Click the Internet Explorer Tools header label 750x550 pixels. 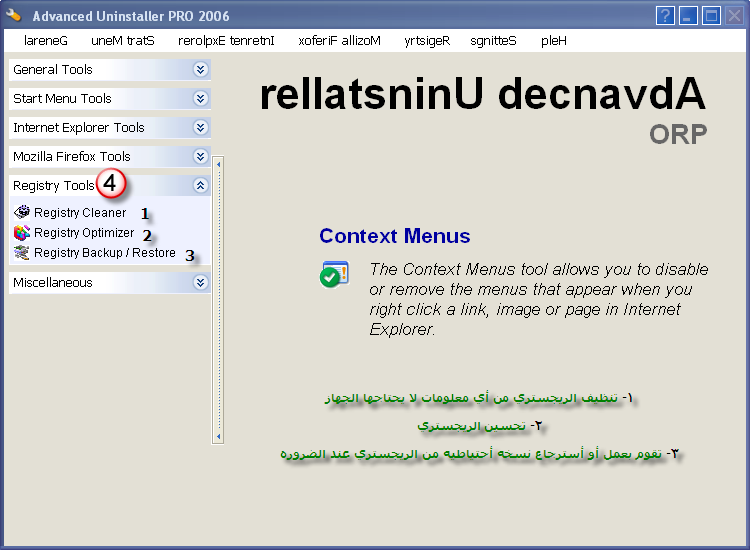[x=78, y=128]
